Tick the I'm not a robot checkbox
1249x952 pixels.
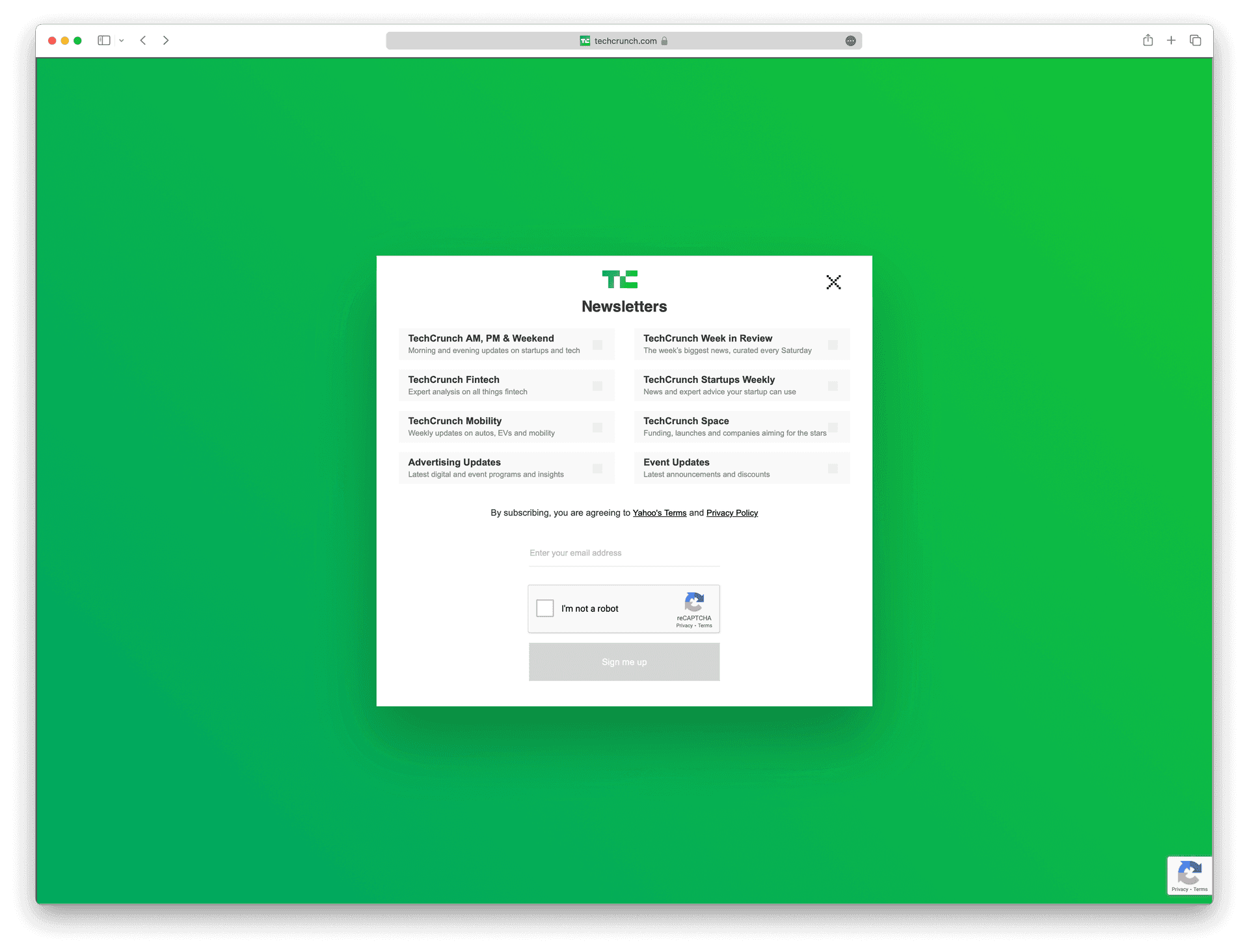tap(545, 608)
